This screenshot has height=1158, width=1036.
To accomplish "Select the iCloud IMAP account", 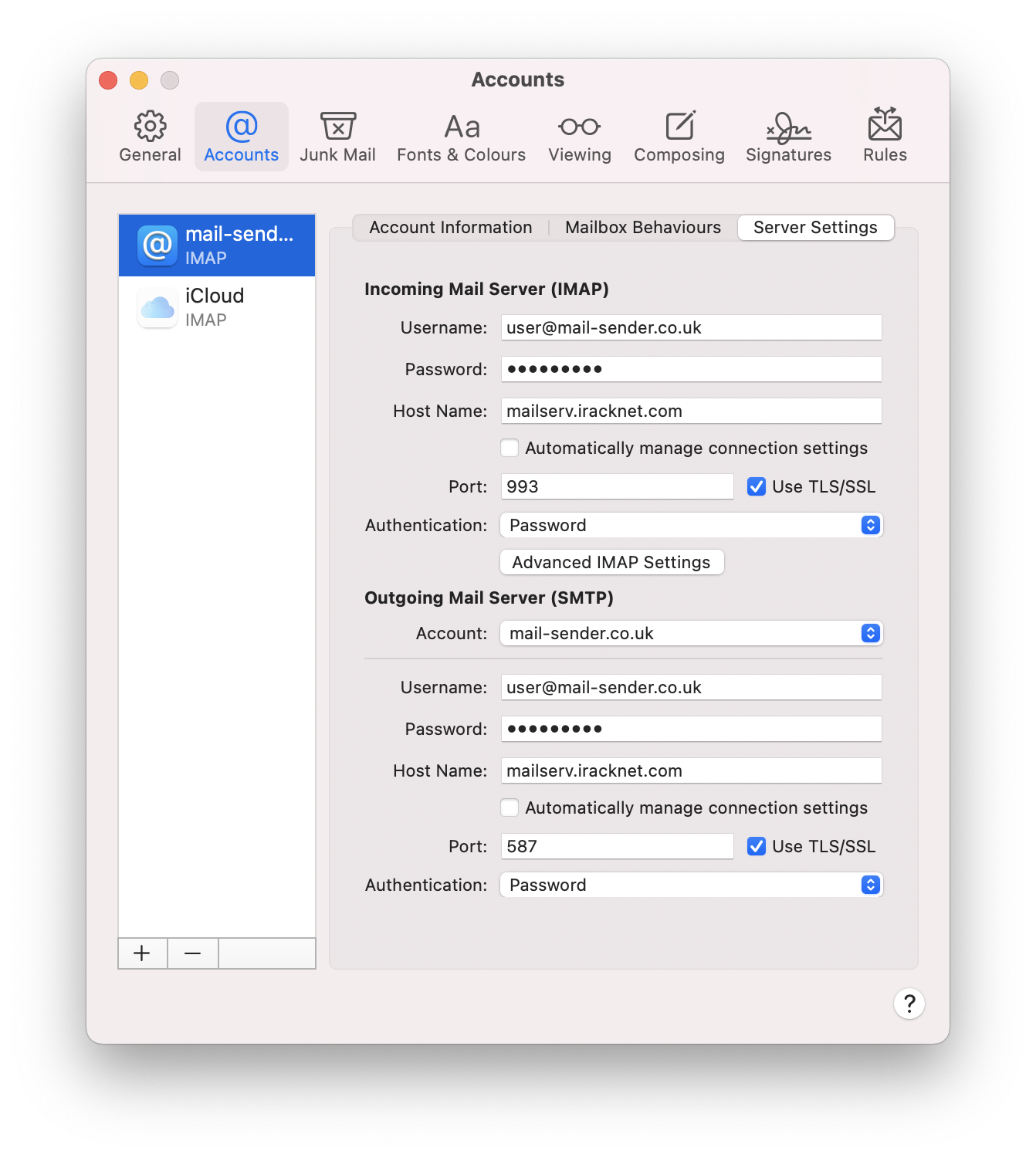I will (217, 307).
